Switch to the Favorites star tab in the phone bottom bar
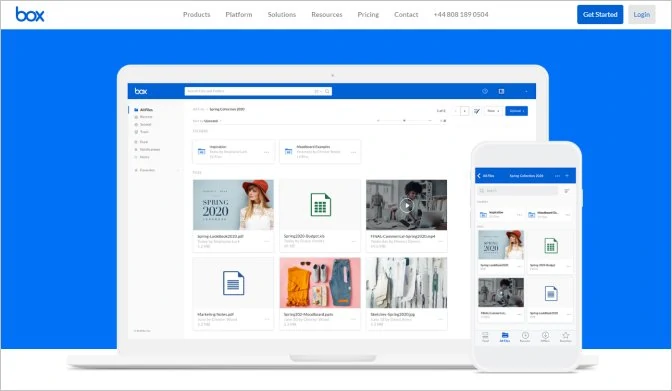 (566, 337)
